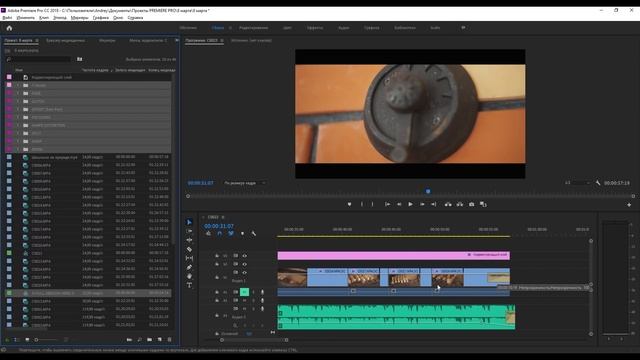
Task: Add a marker on the timeline
Action: (242, 233)
